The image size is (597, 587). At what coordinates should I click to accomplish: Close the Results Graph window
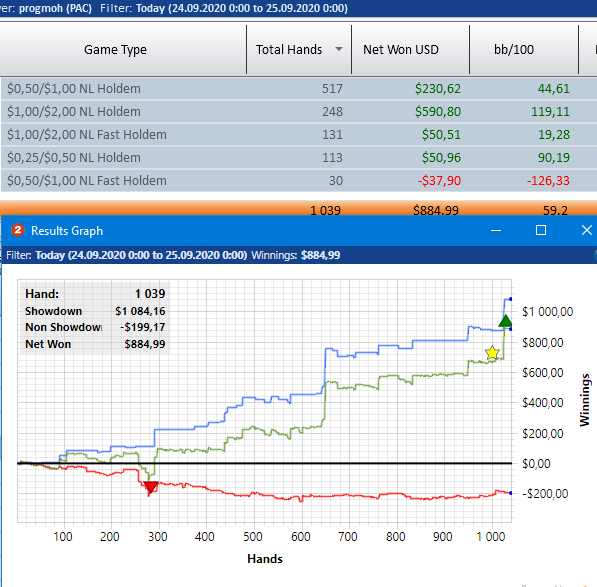pyautogui.click(x=587, y=230)
